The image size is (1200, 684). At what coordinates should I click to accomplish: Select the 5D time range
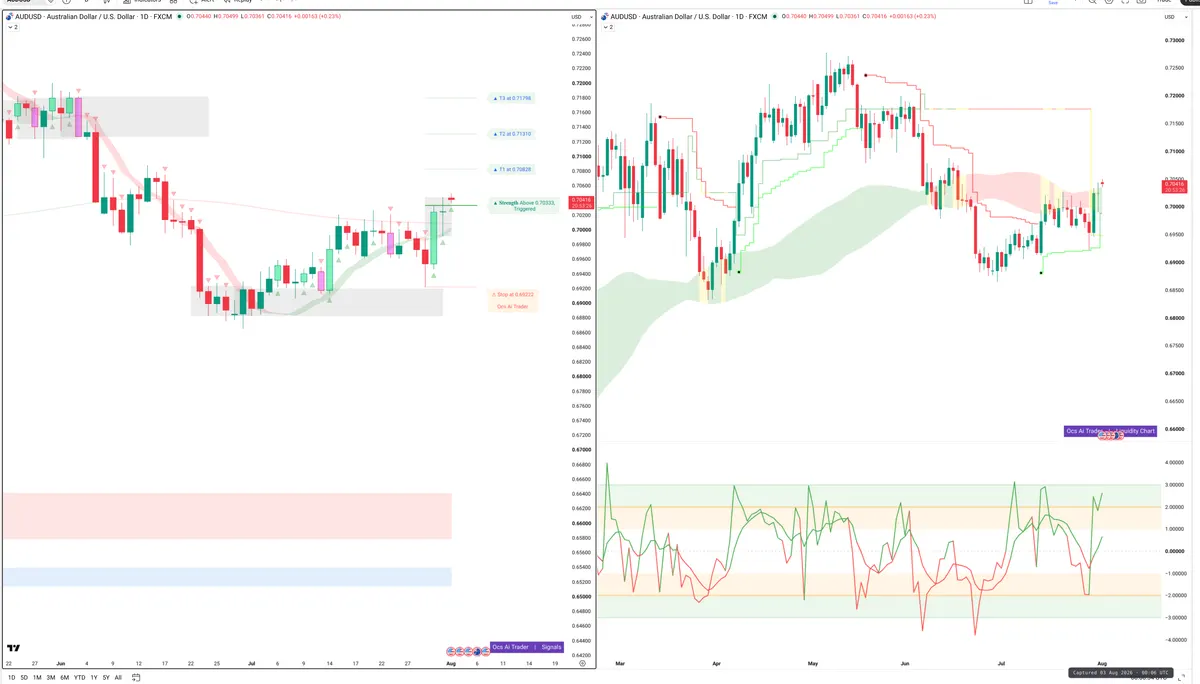pos(24,677)
